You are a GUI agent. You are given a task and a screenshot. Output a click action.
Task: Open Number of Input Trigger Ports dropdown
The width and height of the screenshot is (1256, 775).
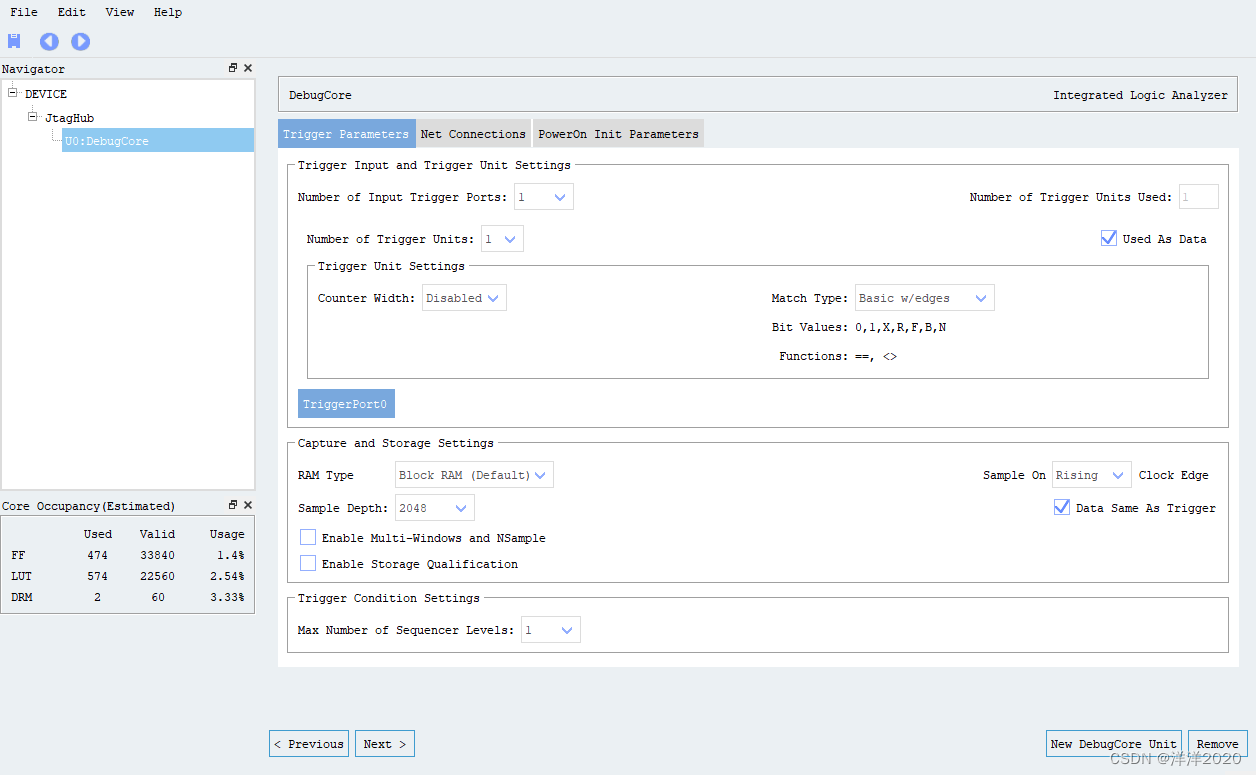click(544, 197)
